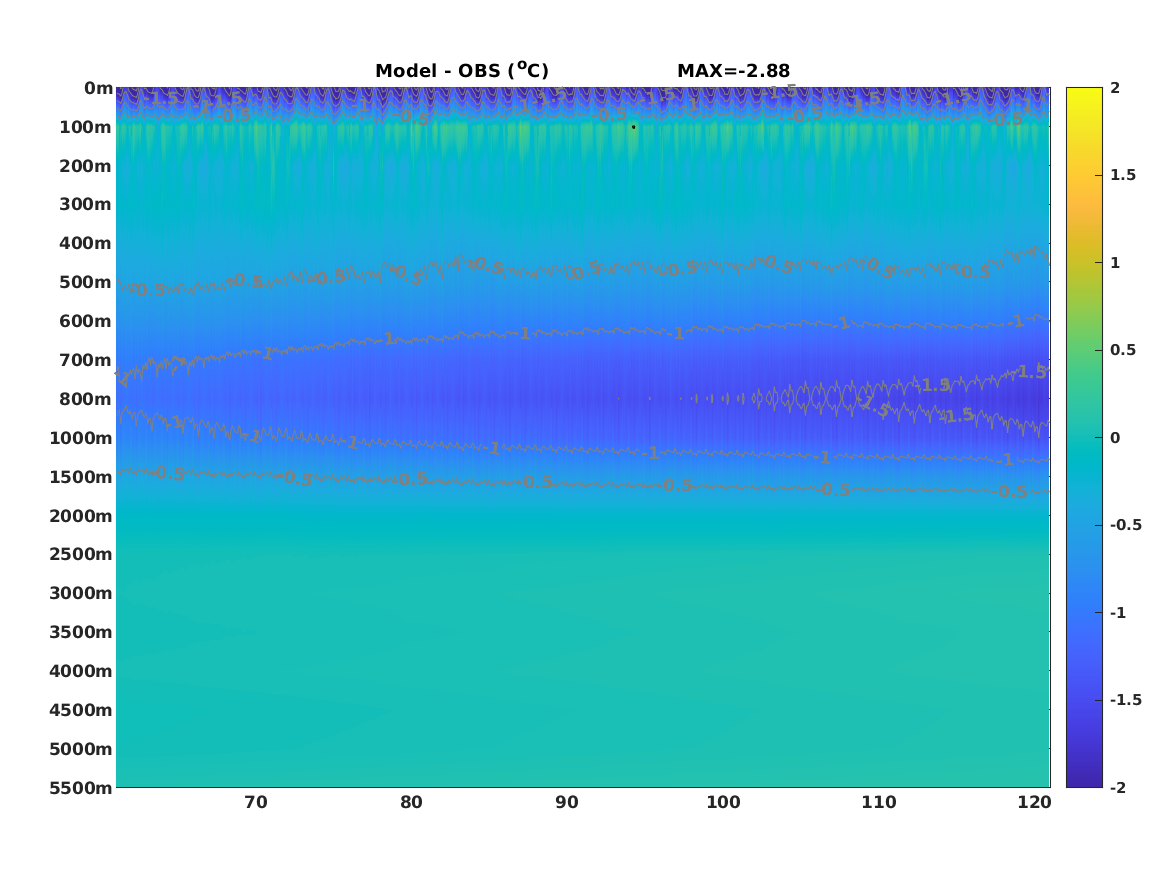1167x875 pixels.
Task: Click the x-axis tick label '90'
Action: coord(567,803)
